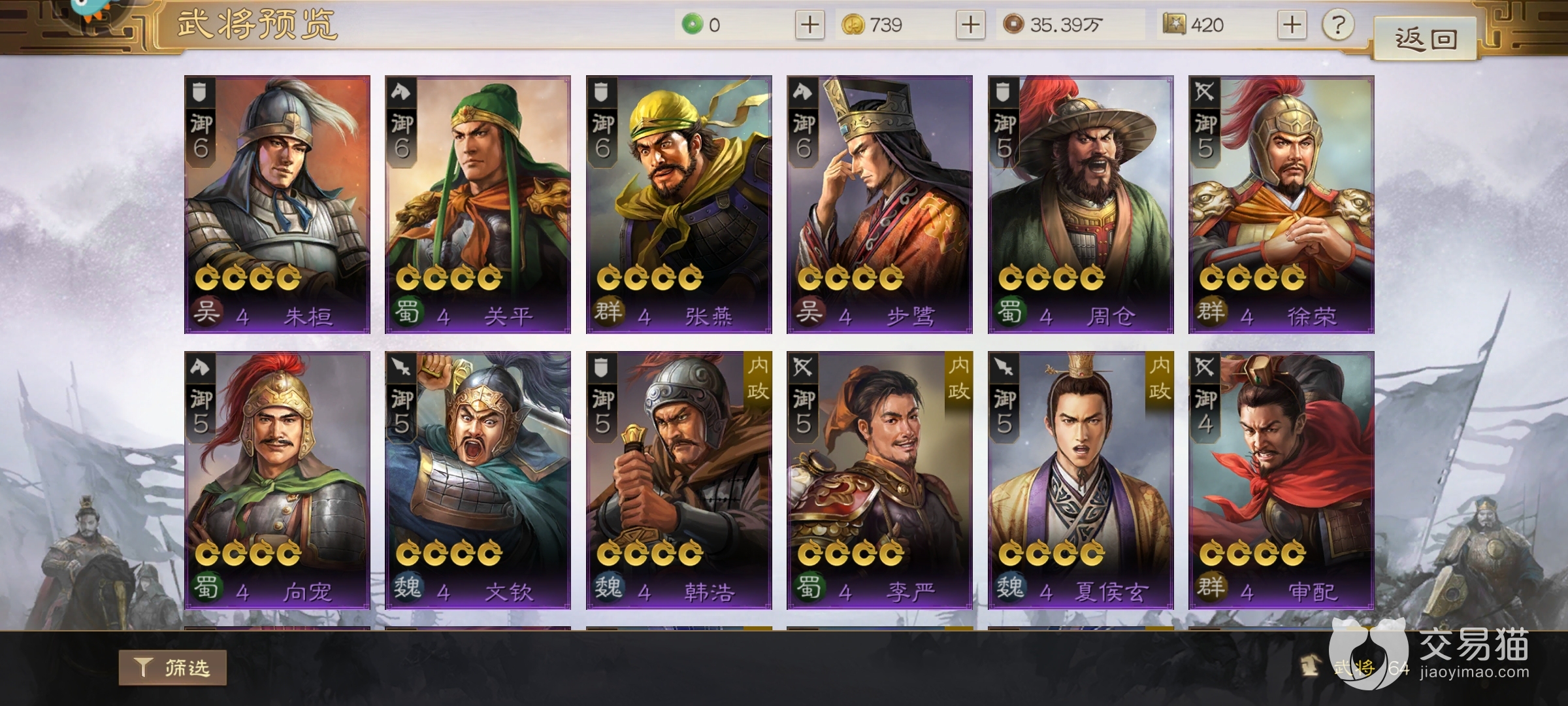Open the 周仓 general card
The width and height of the screenshot is (1568, 706).
1081,205
